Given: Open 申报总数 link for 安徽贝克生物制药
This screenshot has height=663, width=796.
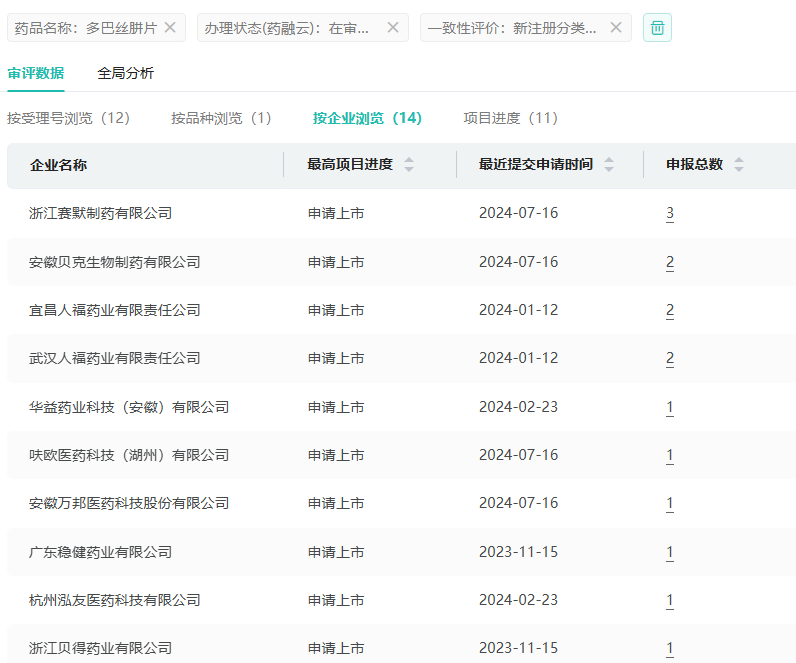Looking at the screenshot, I should click(670, 262).
